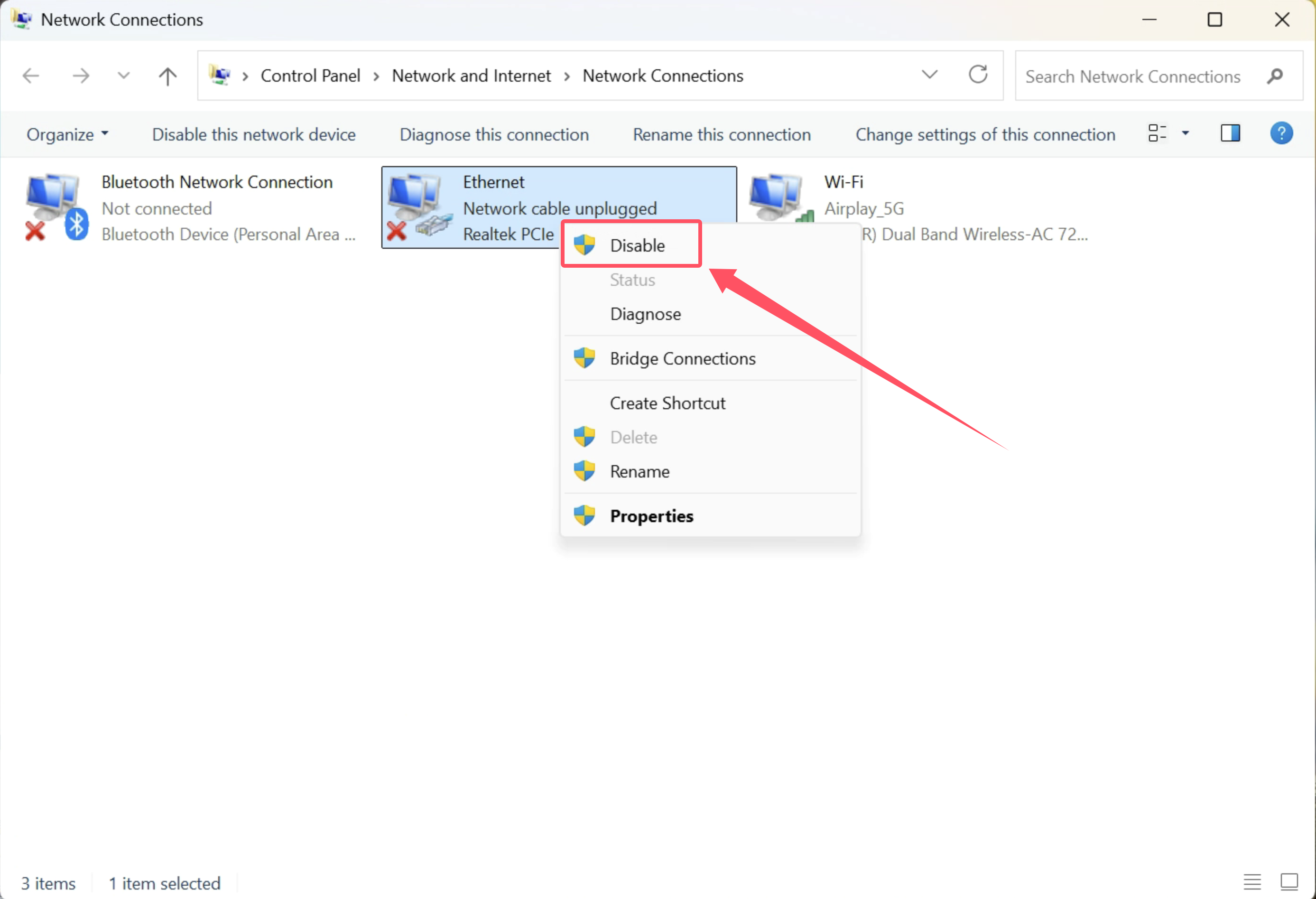
Task: Choose Create Shortcut from context menu
Action: [x=710, y=403]
